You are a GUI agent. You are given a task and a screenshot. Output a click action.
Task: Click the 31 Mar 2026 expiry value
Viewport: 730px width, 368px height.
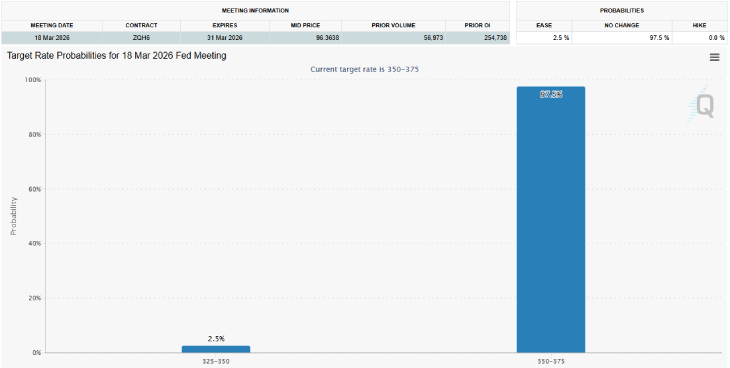click(225, 38)
